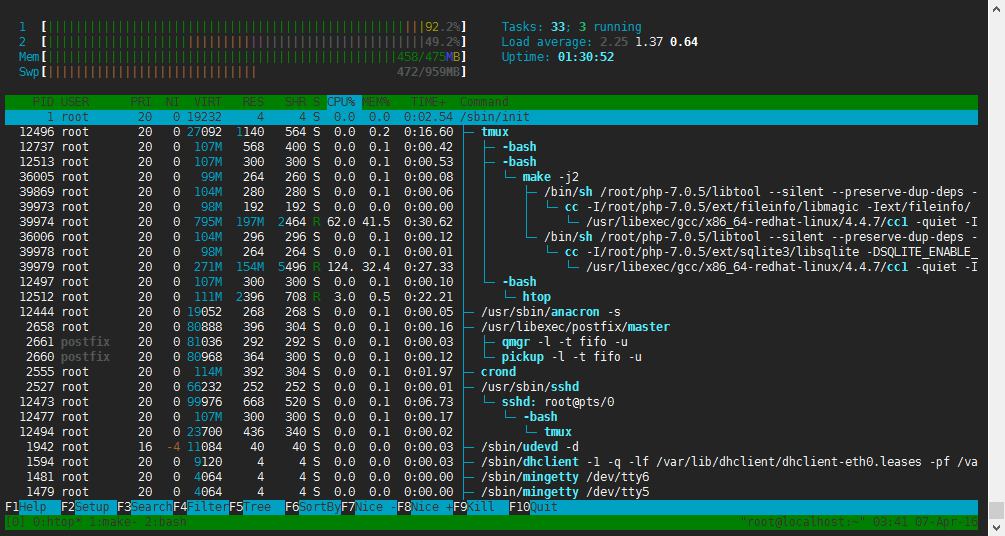
Task: Click the Command column header
Action: coord(484,102)
